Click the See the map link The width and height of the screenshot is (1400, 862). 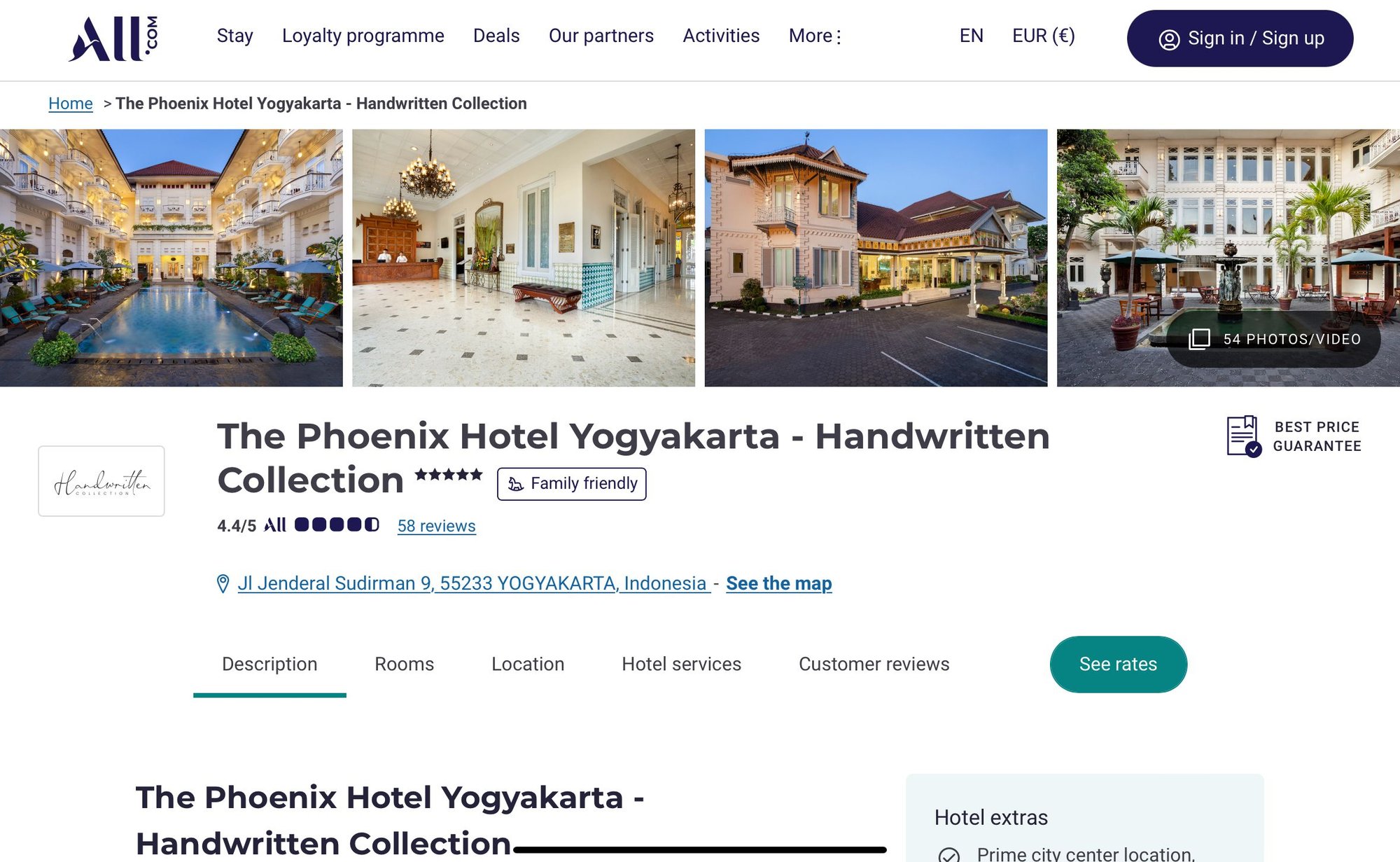click(x=778, y=583)
